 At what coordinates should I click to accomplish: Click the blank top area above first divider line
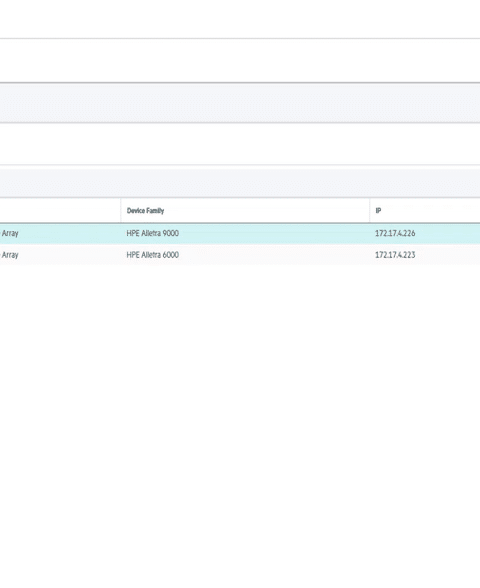click(240, 19)
